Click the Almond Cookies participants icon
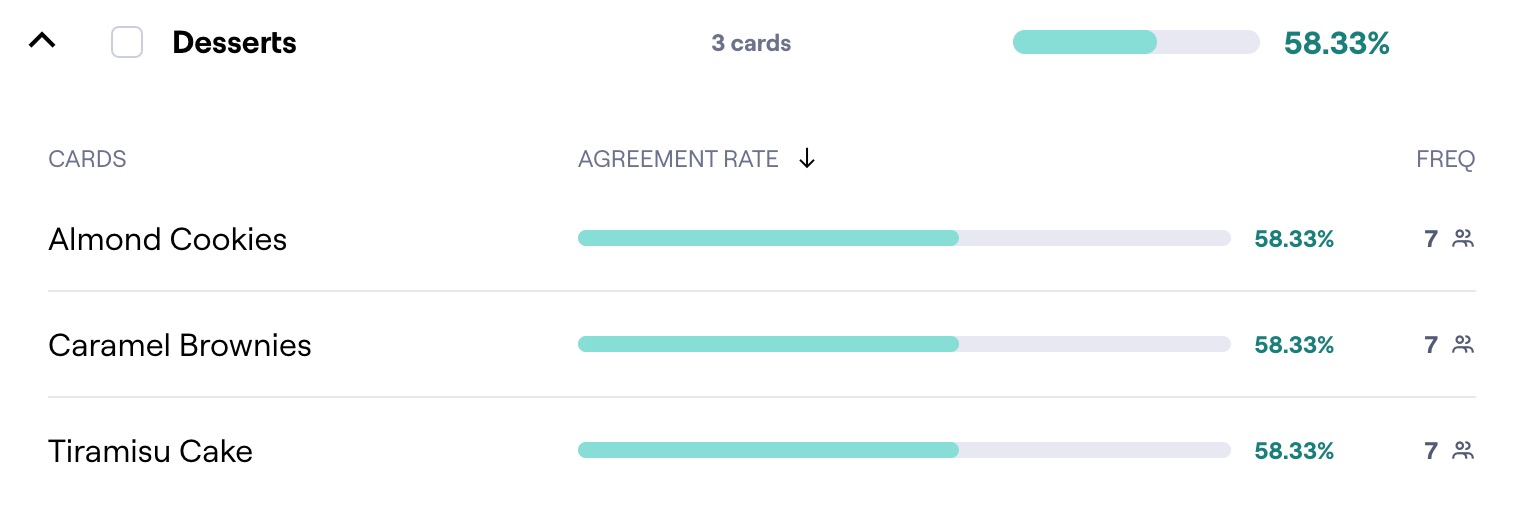 1463,238
